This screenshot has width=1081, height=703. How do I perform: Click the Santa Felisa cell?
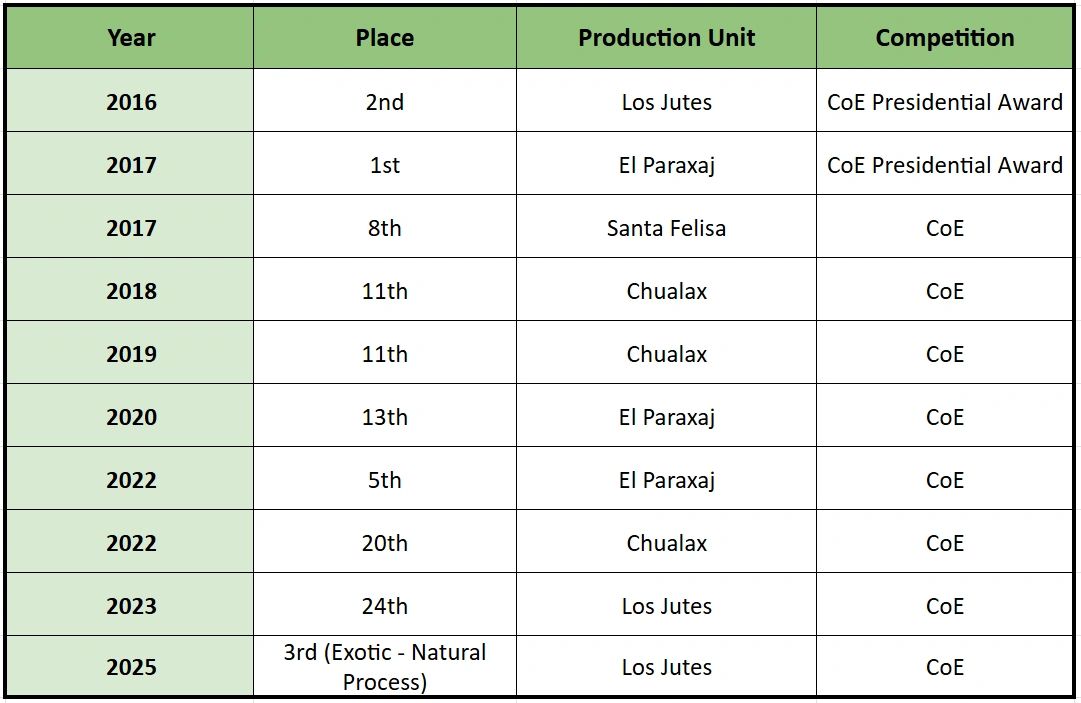click(666, 228)
